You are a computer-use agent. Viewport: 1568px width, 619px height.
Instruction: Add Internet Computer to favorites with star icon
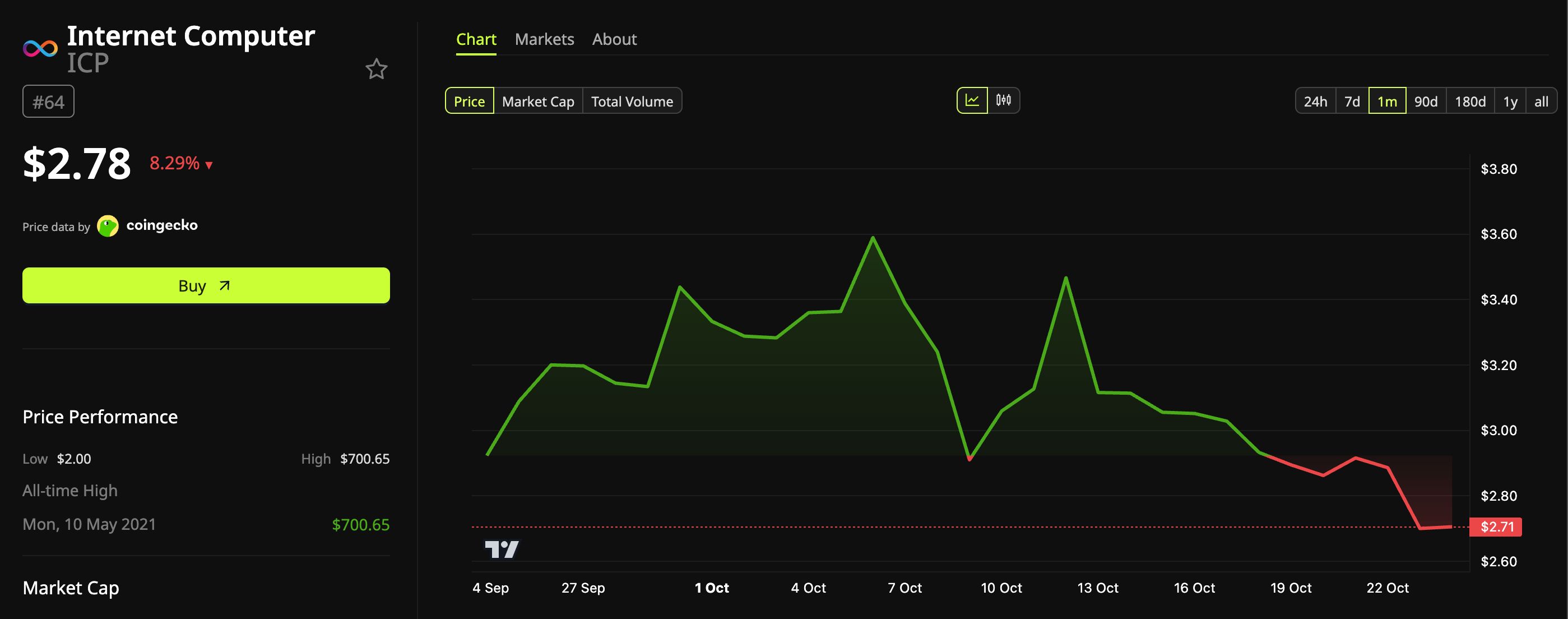click(376, 69)
